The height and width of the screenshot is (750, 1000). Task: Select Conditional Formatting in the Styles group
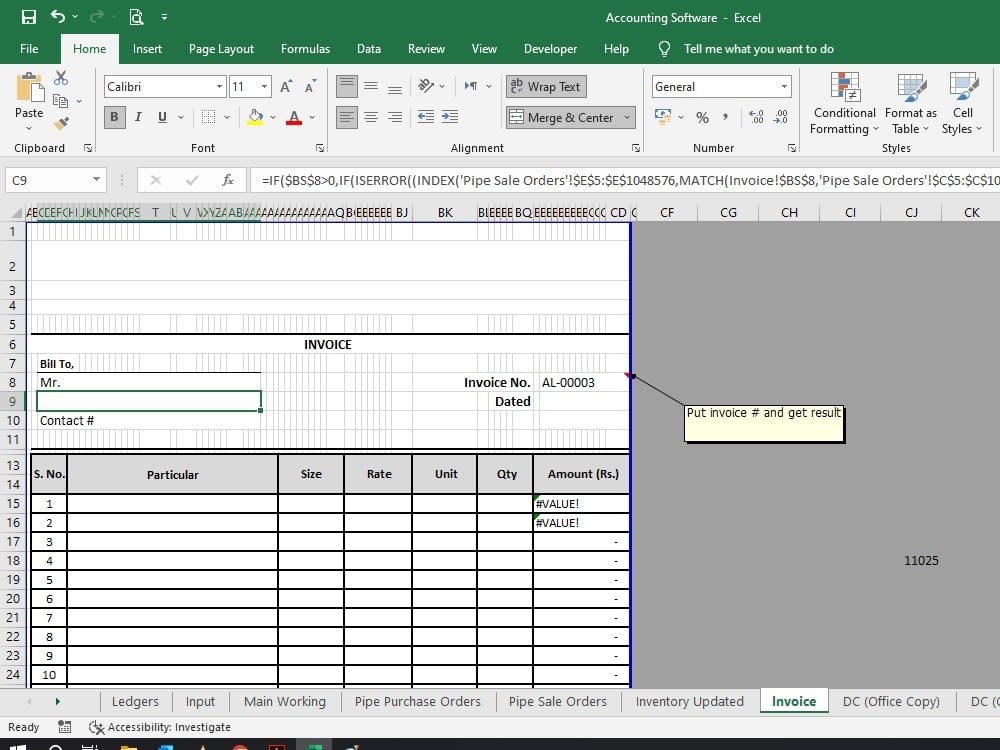pos(844,104)
